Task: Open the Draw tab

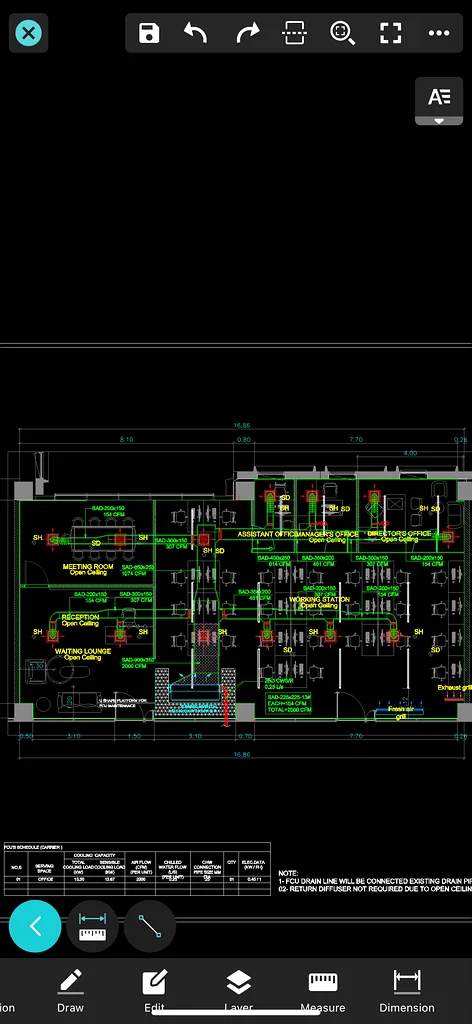Action: click(x=71, y=991)
